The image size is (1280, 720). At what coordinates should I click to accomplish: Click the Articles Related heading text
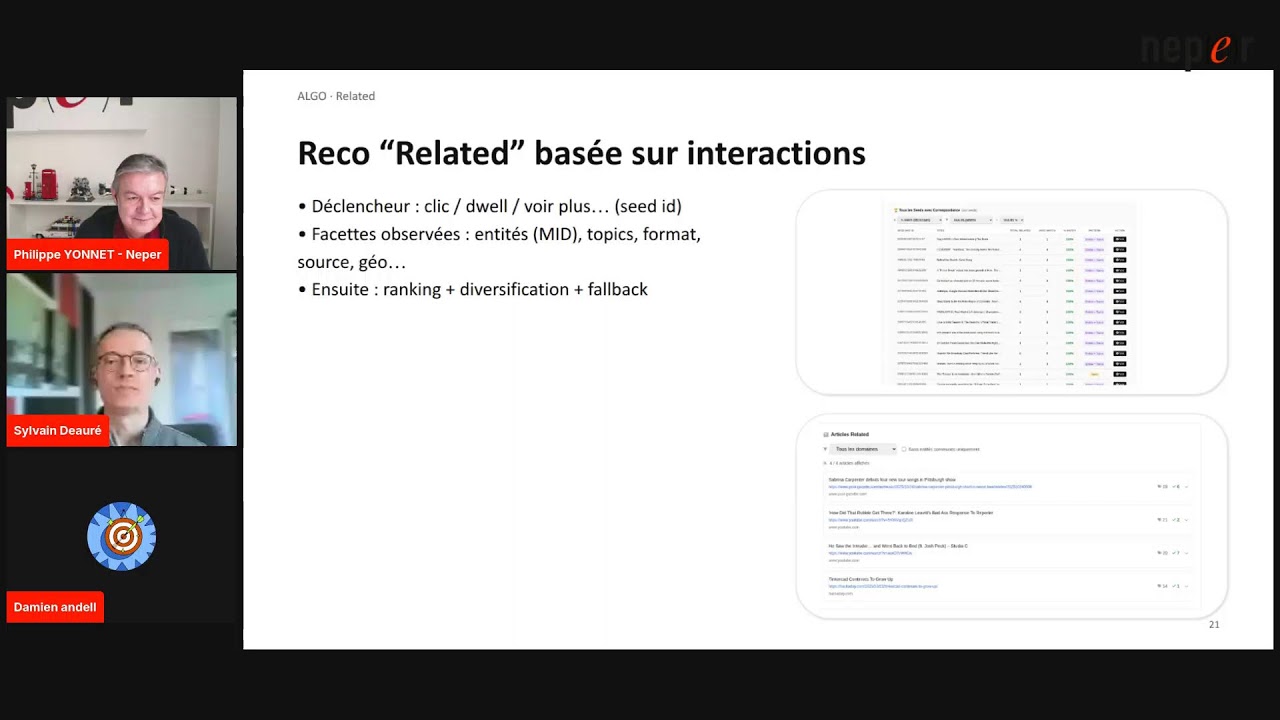pyautogui.click(x=849, y=435)
